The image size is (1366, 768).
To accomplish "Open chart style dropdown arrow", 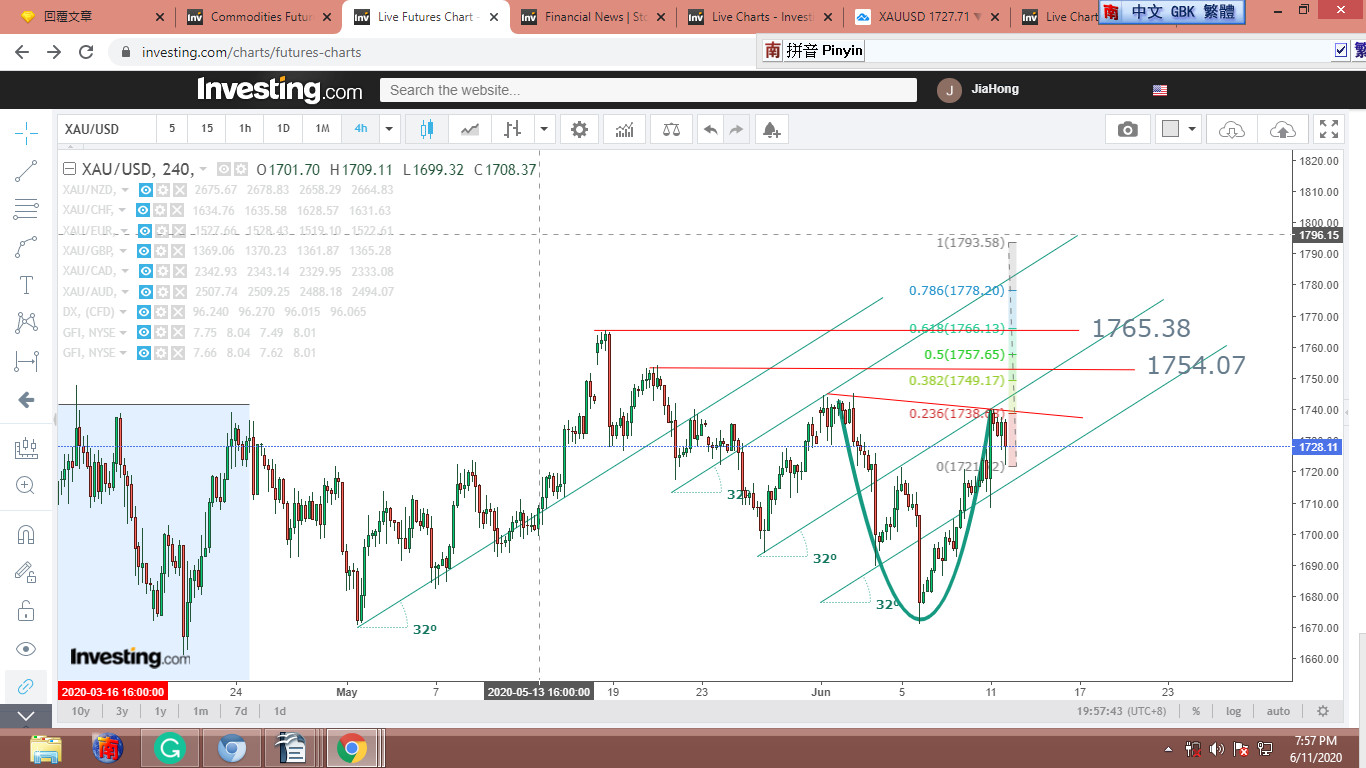I will tap(544, 129).
